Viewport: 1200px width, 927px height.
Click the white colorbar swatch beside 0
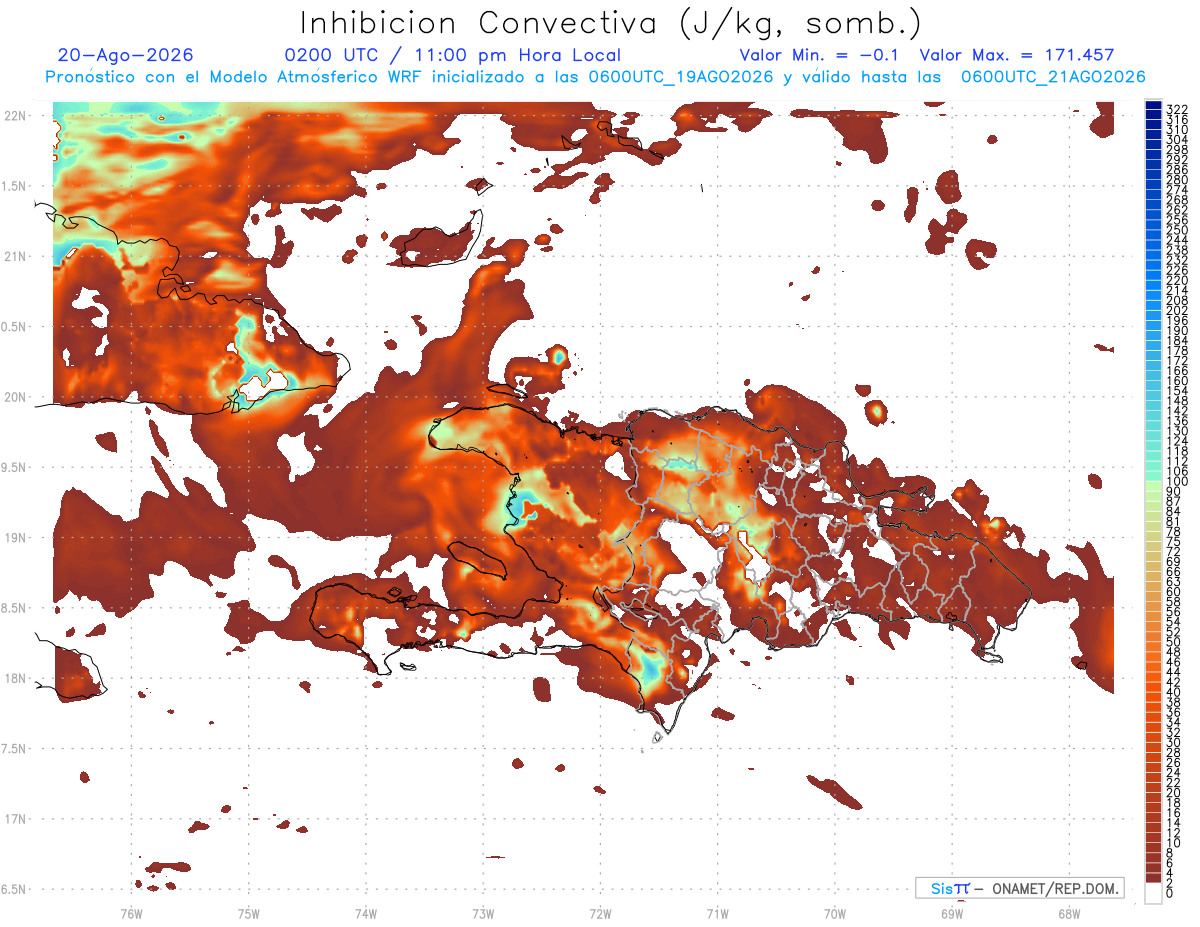pos(1154,893)
